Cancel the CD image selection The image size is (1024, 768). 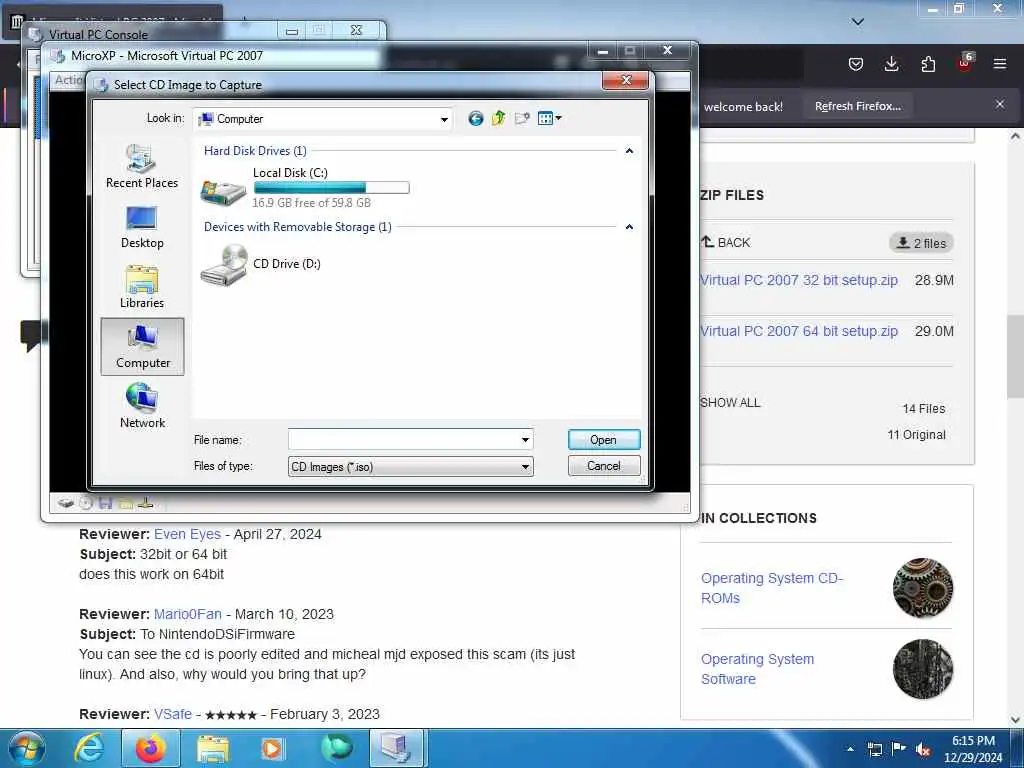pyautogui.click(x=603, y=466)
